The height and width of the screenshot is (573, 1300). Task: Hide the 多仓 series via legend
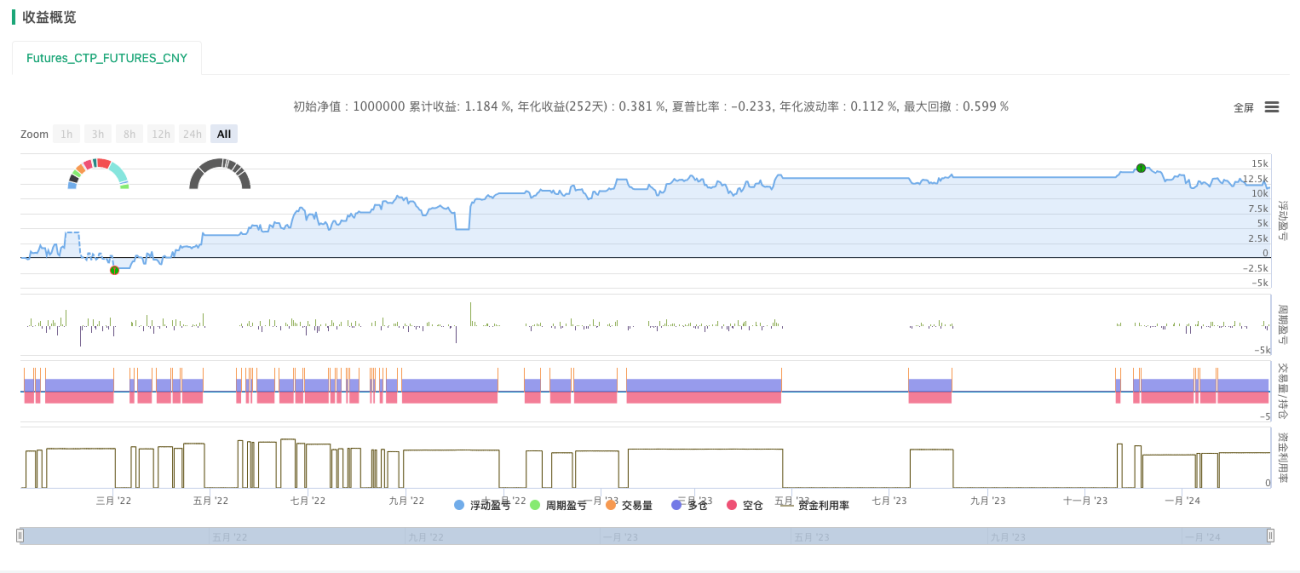690,506
